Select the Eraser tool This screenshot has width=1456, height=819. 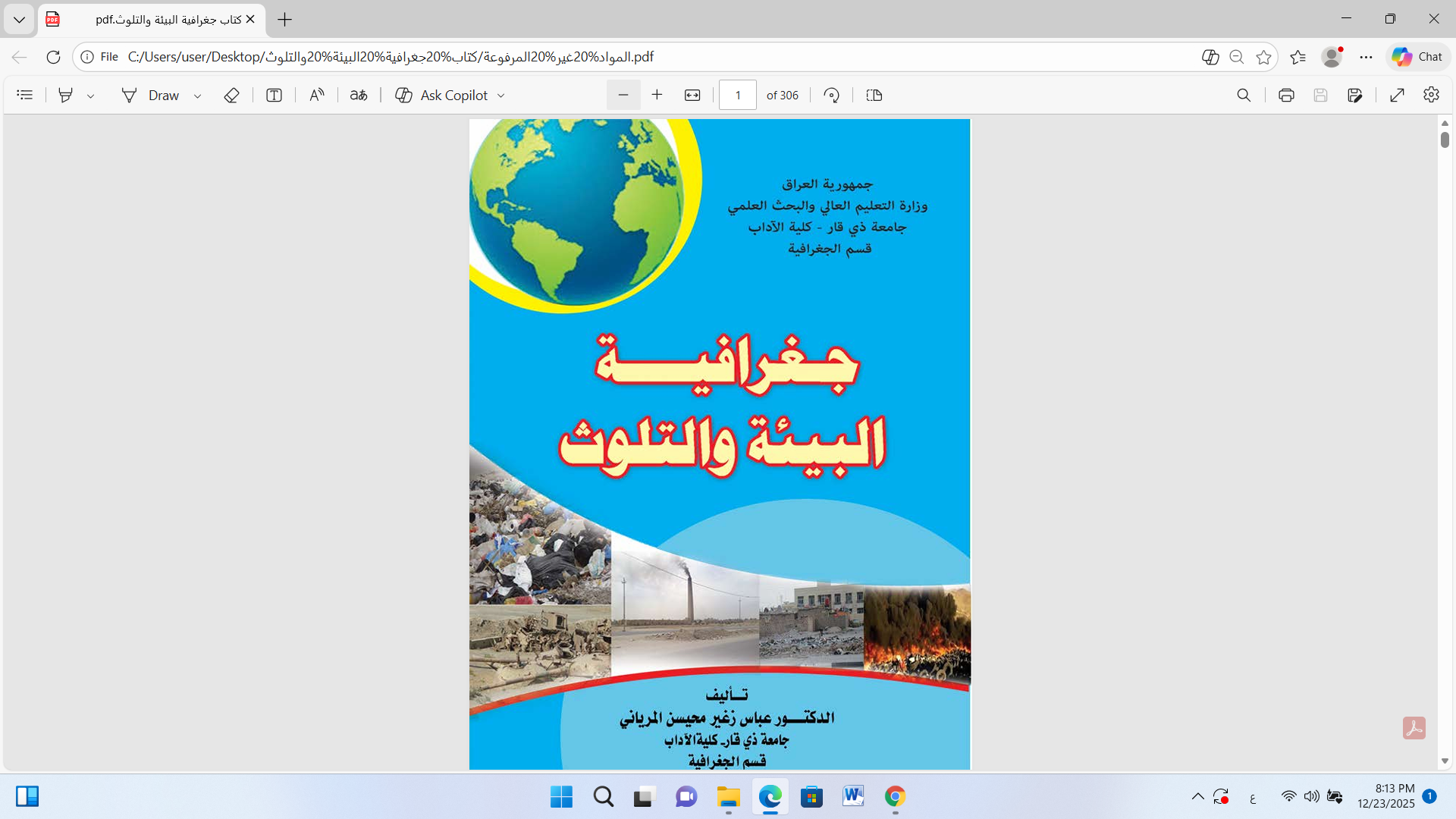point(231,95)
